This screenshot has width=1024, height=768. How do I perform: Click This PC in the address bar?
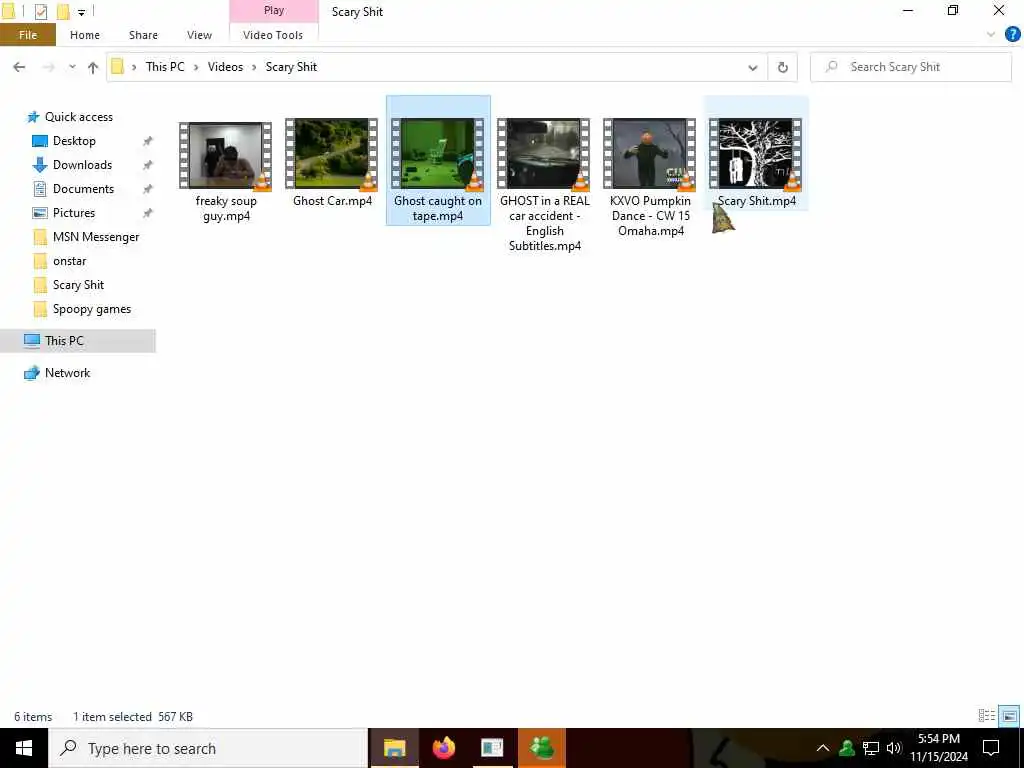[x=165, y=67]
